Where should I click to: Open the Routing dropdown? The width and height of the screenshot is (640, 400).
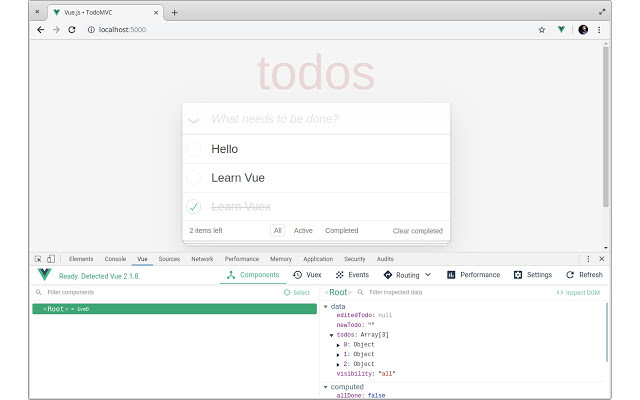[407, 275]
